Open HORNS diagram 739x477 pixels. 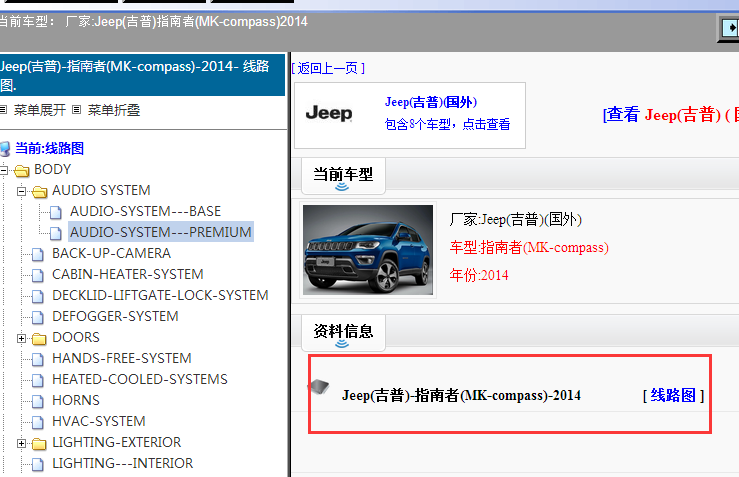(76, 400)
